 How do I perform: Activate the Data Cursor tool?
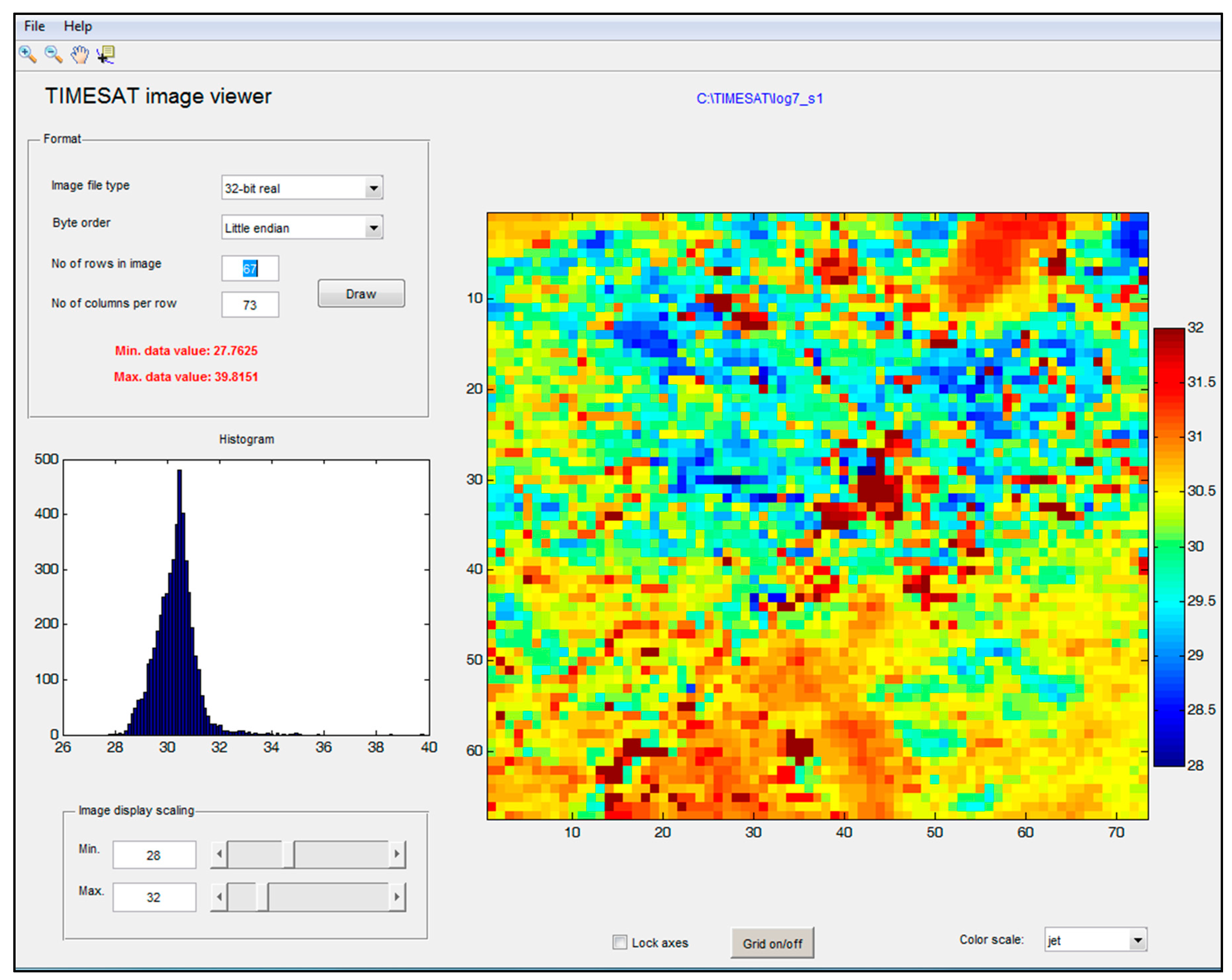pyautogui.click(x=106, y=54)
